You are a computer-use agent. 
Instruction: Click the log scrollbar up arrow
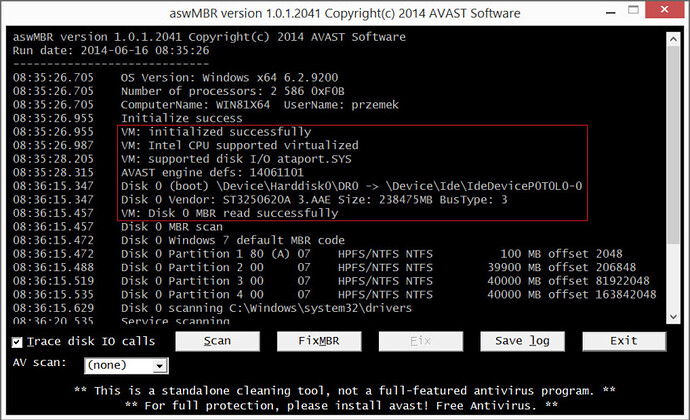pos(670,37)
